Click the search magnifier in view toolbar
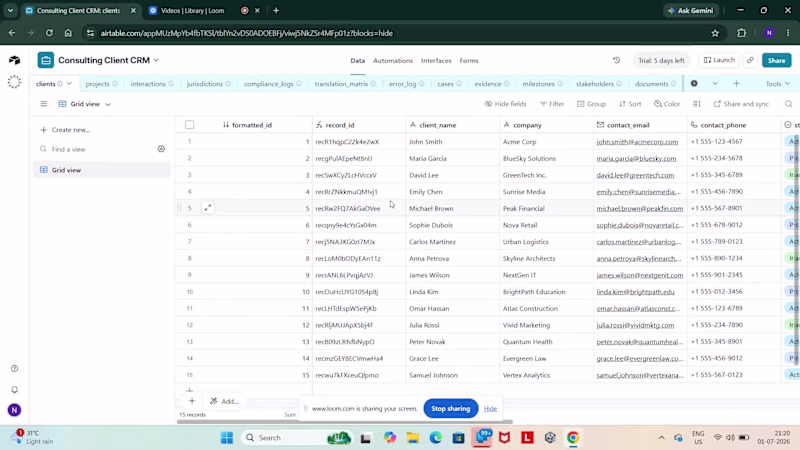 click(788, 104)
